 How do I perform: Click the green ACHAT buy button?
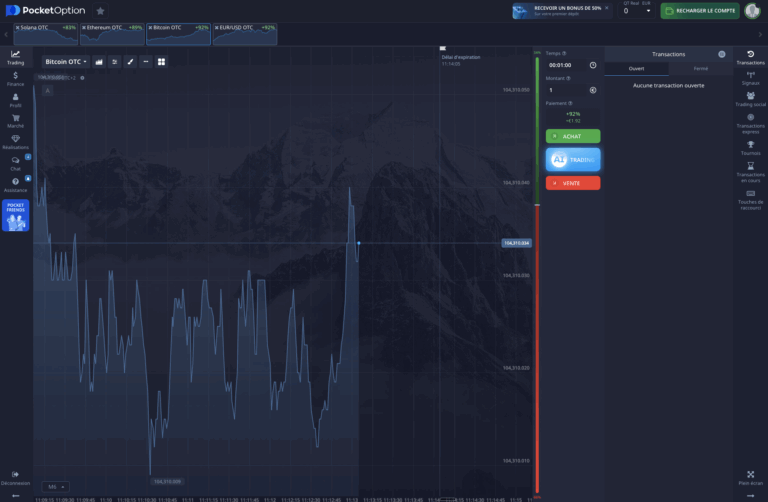click(573, 136)
